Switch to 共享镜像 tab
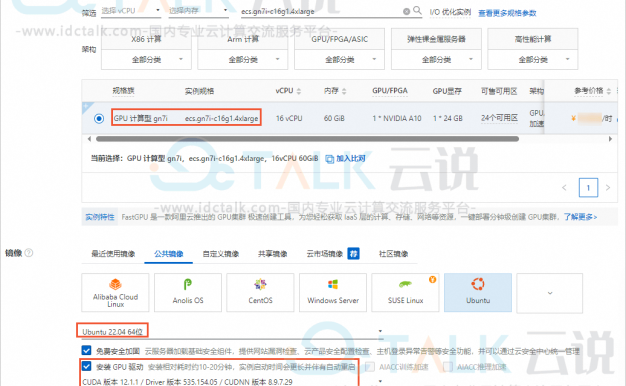 (273, 253)
